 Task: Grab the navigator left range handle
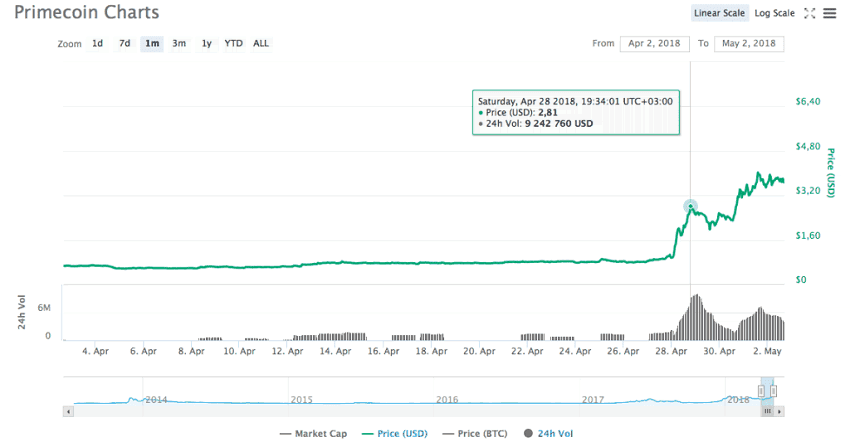762,391
